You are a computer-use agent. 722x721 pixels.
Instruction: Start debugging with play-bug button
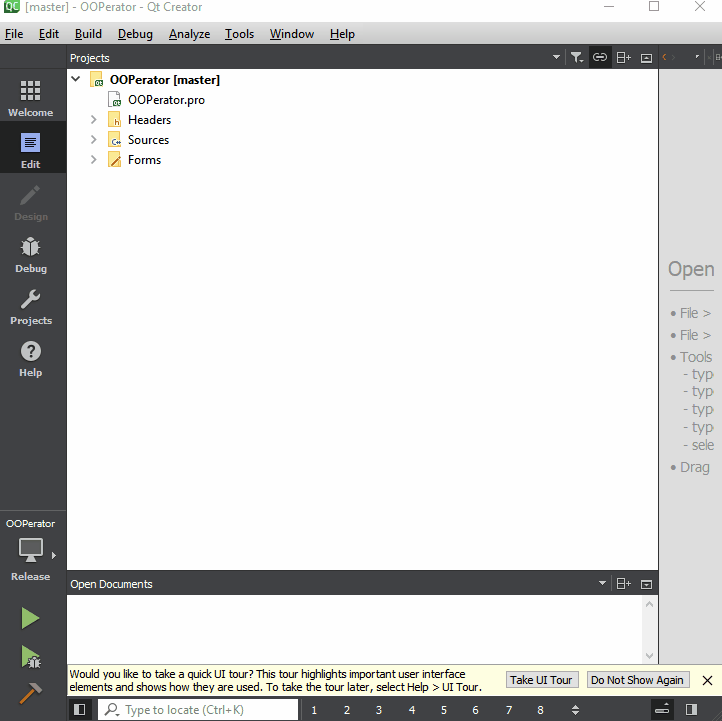point(30,656)
